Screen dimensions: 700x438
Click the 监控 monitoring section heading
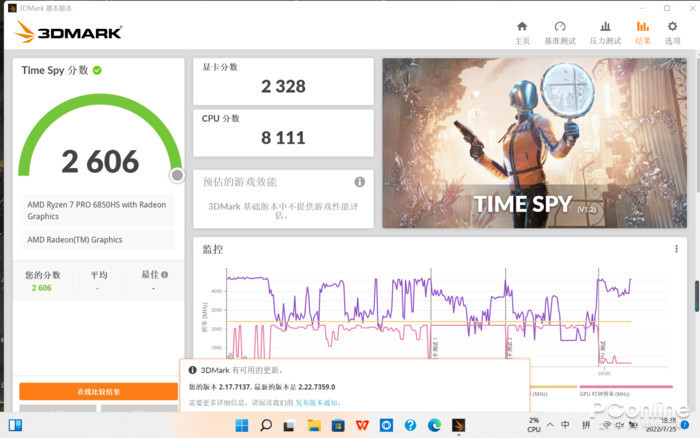click(x=212, y=249)
